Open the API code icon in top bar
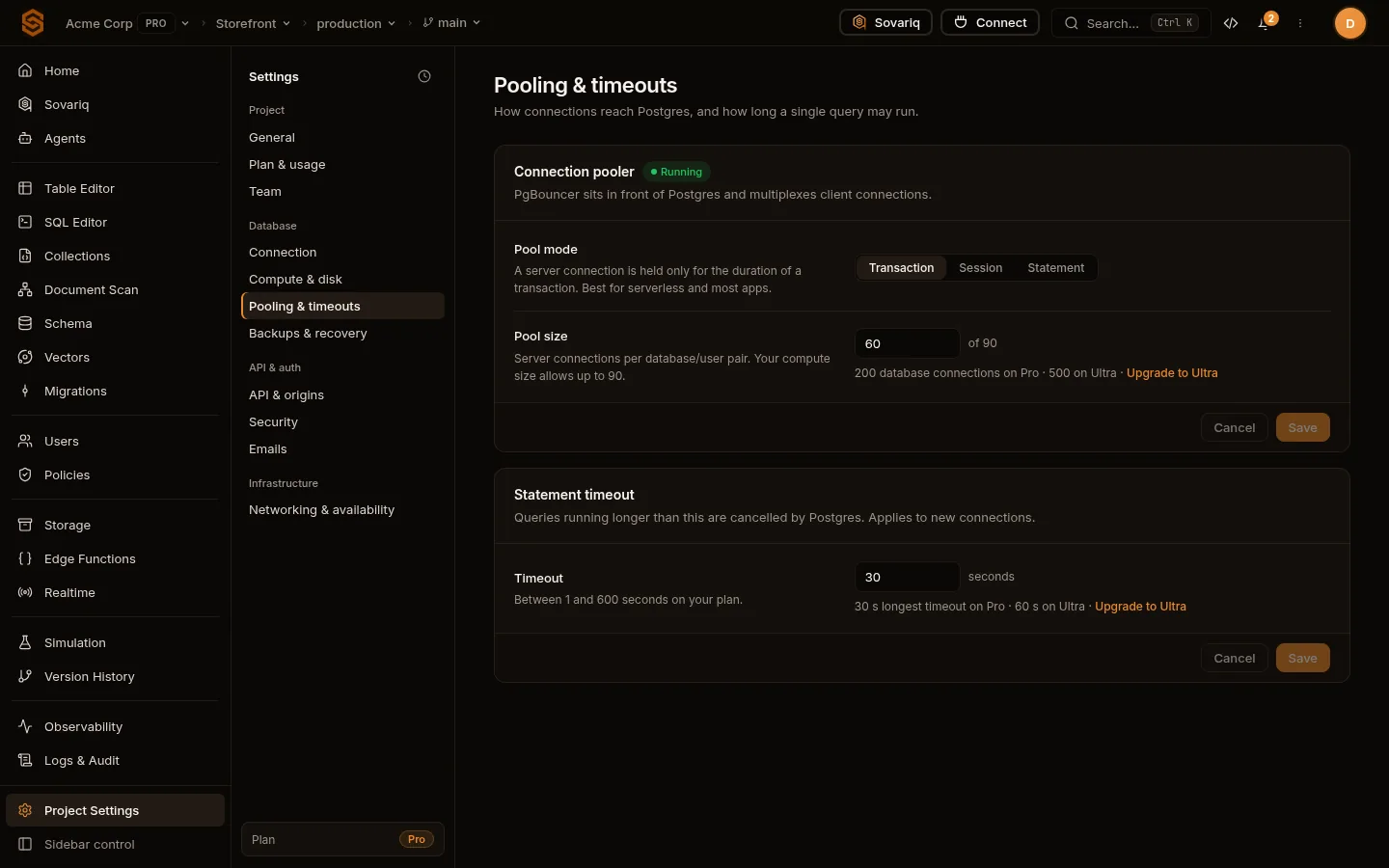 pyautogui.click(x=1231, y=23)
